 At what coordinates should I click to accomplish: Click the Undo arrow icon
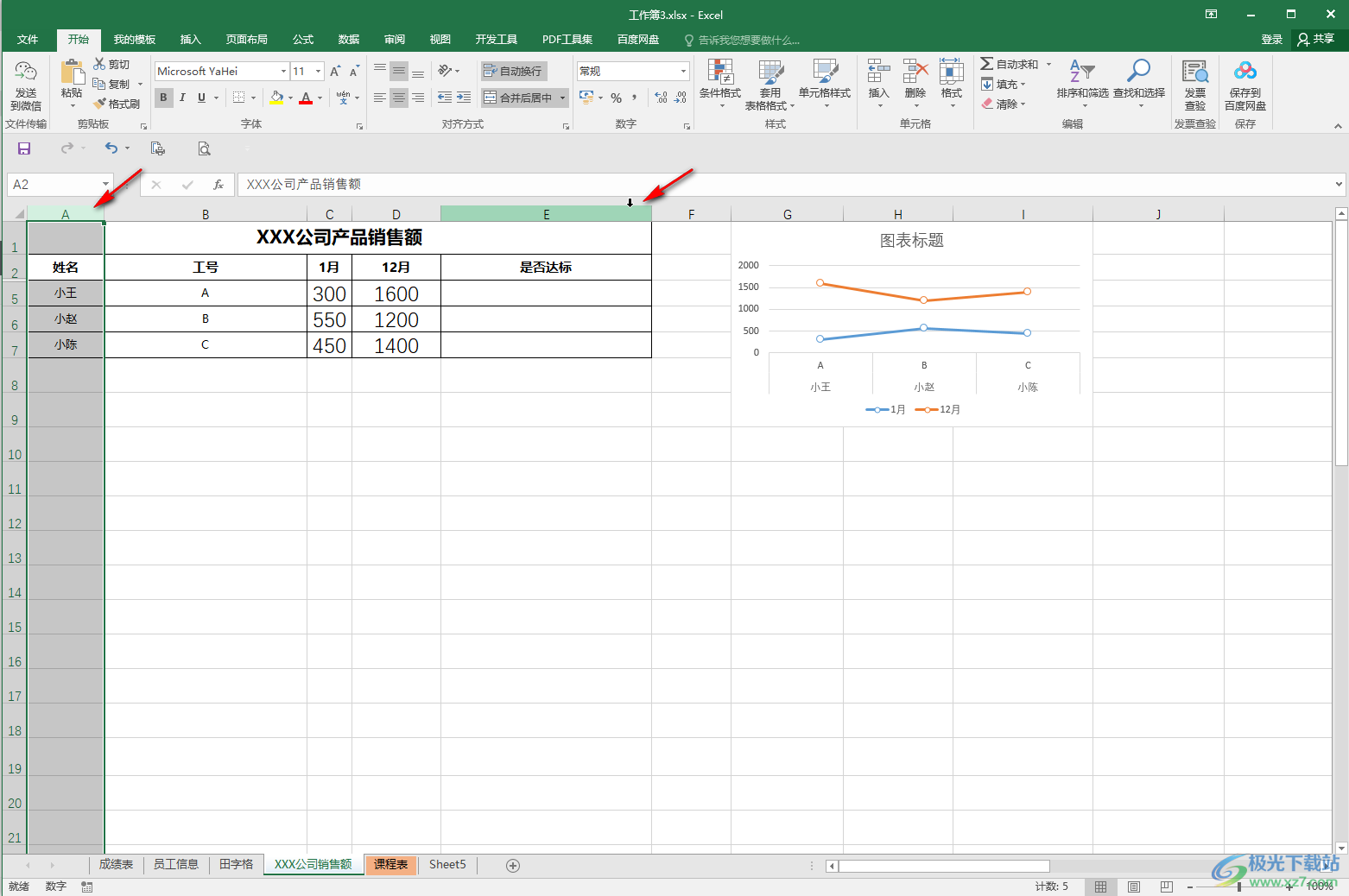(x=111, y=148)
